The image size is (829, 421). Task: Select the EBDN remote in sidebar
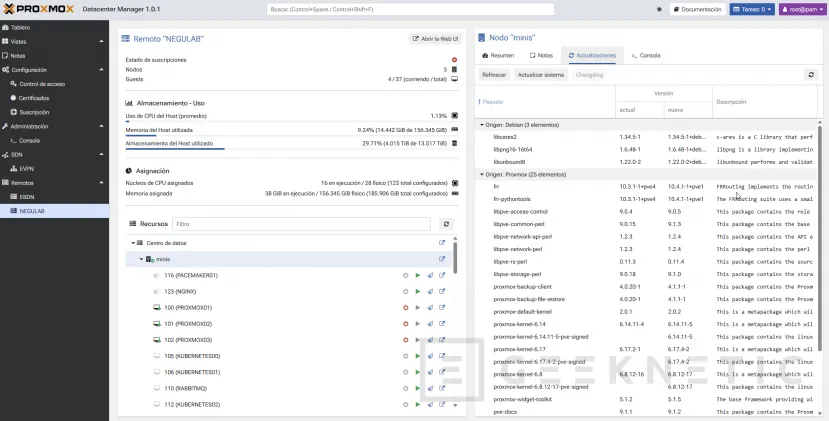54,197
